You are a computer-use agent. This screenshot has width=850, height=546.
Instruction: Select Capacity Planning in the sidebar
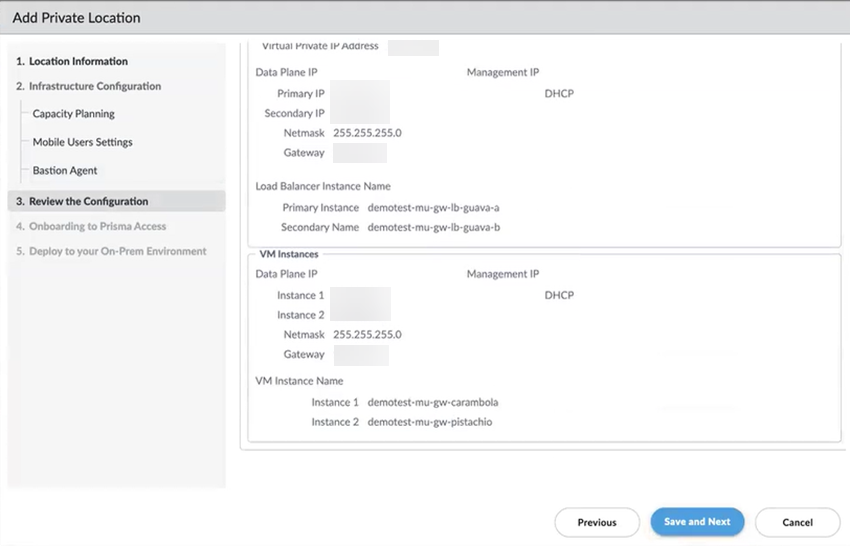[73, 114]
